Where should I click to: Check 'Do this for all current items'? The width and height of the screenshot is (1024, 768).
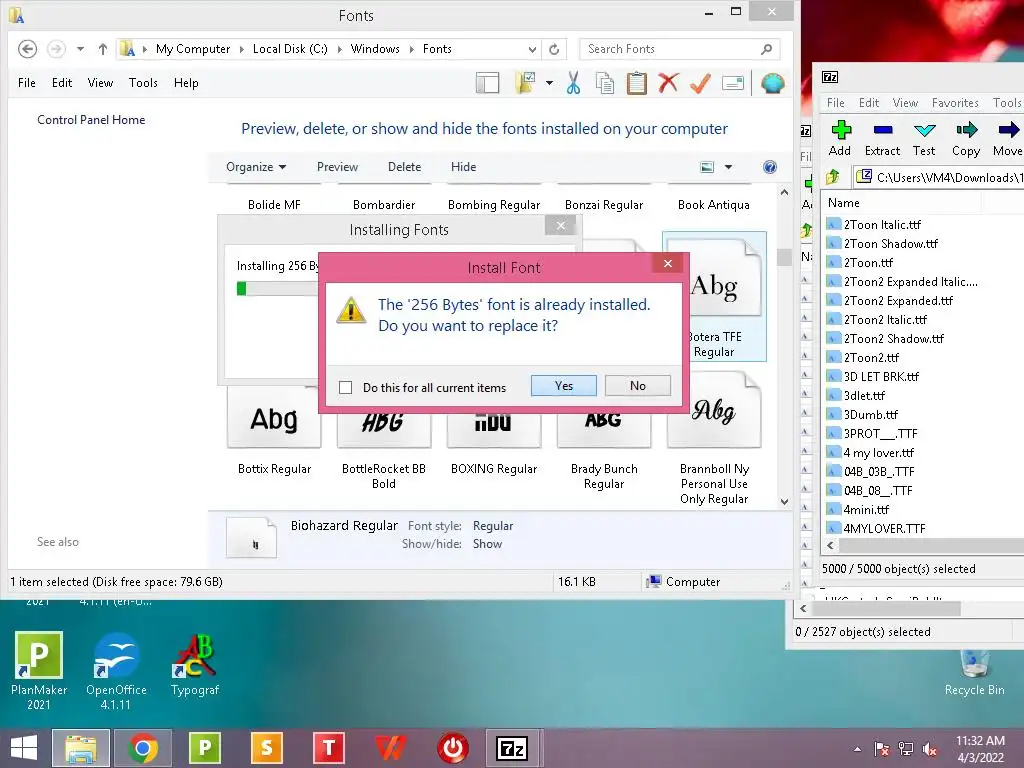(x=345, y=387)
